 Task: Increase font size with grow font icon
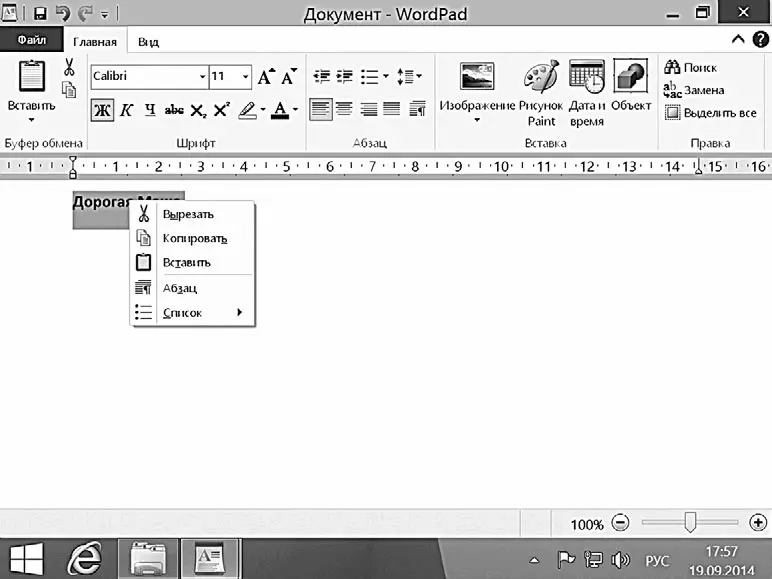266,77
